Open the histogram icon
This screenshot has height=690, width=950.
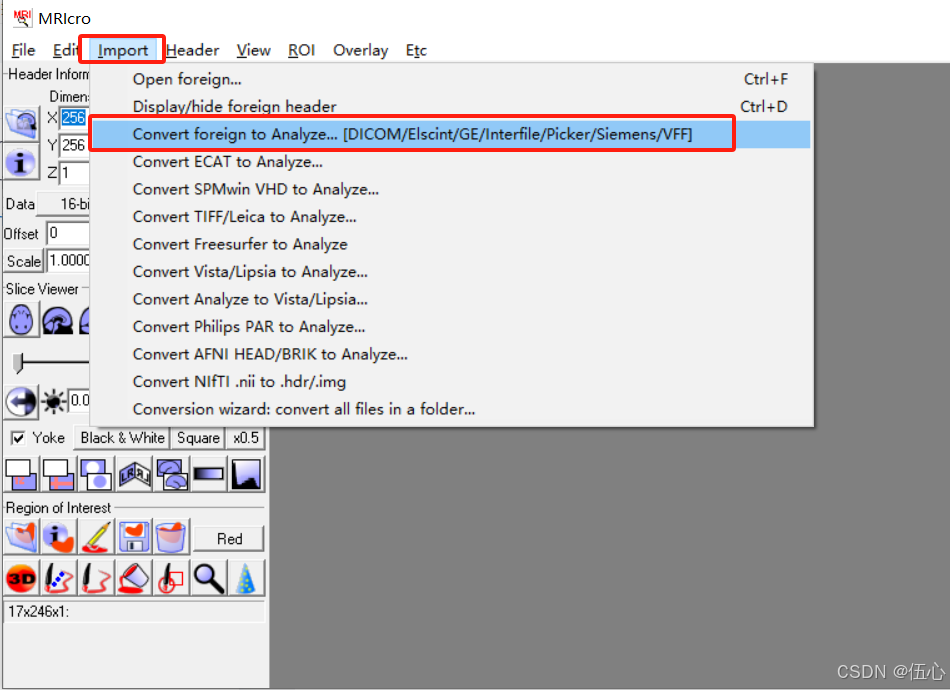[x=247, y=474]
